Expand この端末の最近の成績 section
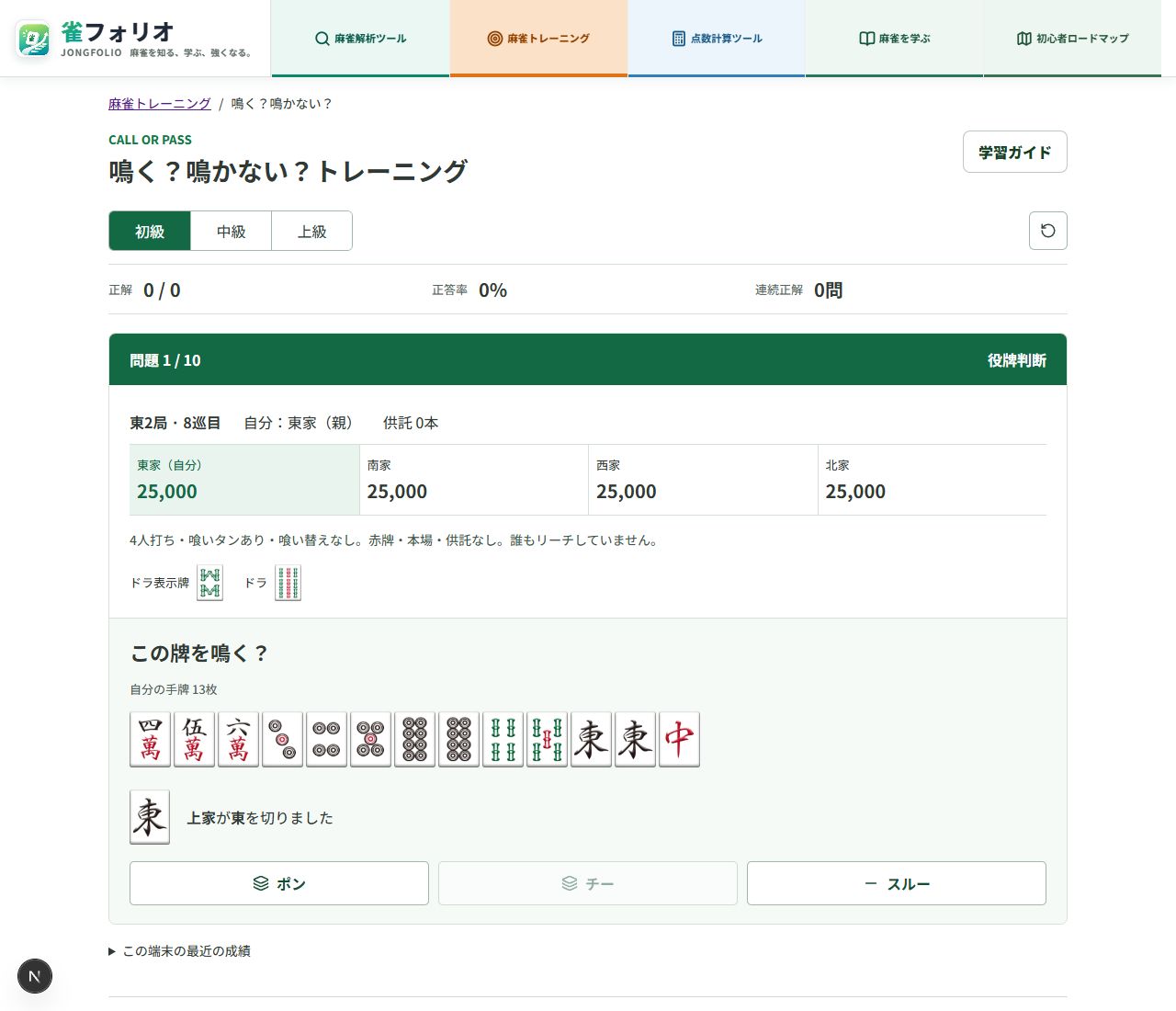 pyautogui.click(x=180, y=951)
